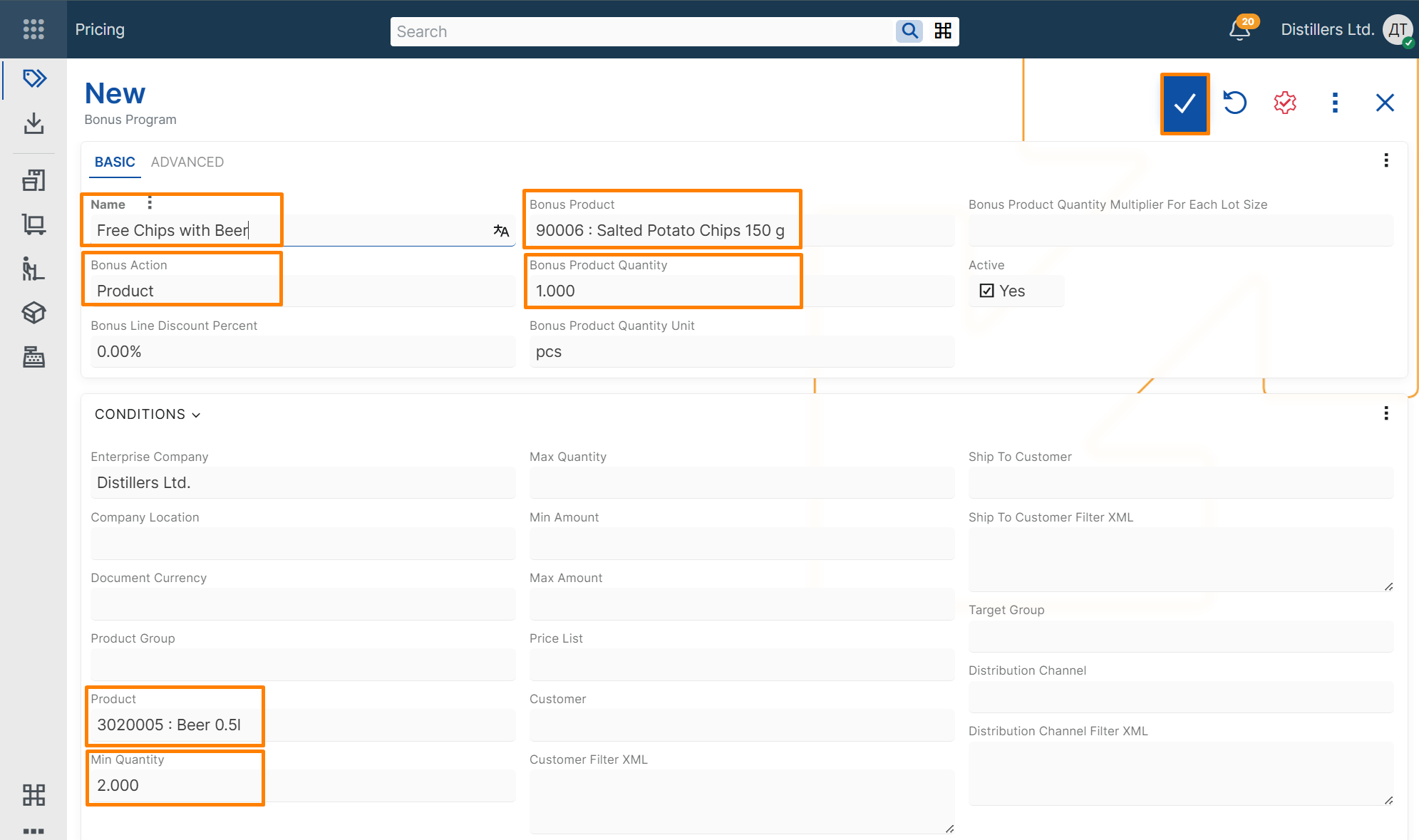Open the cash register sidebar icon
Image resolution: width=1419 pixels, height=840 pixels.
click(x=33, y=356)
